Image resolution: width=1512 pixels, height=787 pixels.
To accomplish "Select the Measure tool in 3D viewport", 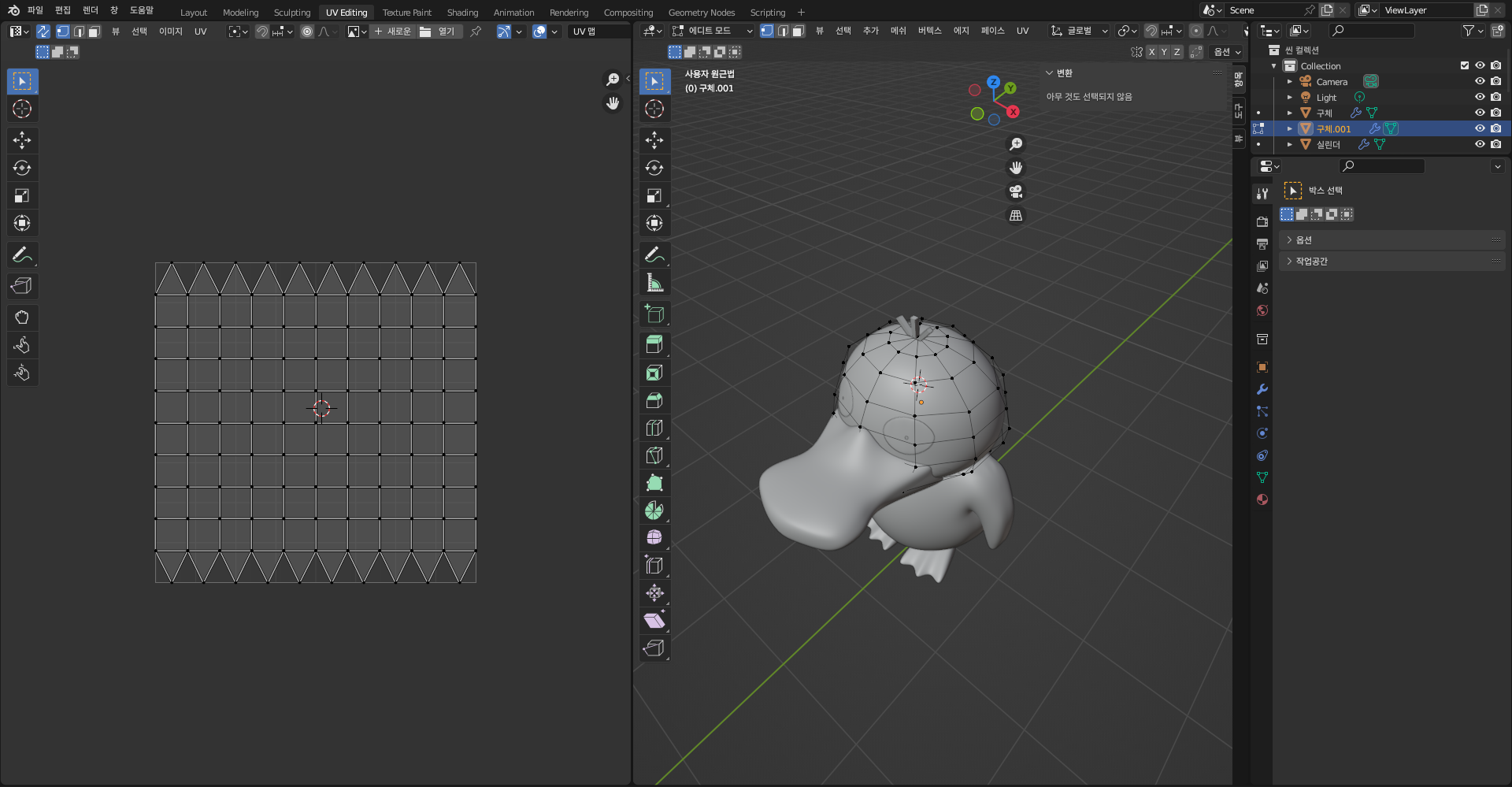I will point(654,282).
